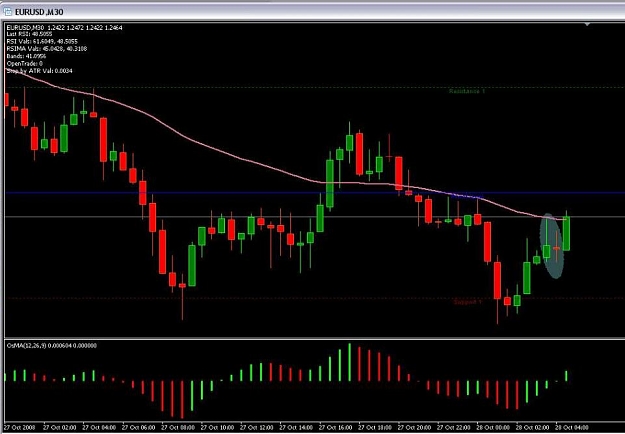This screenshot has width=625, height=434.
Task: Click the 27 Oct 22:00 time axis label
Action: [x=454, y=428]
